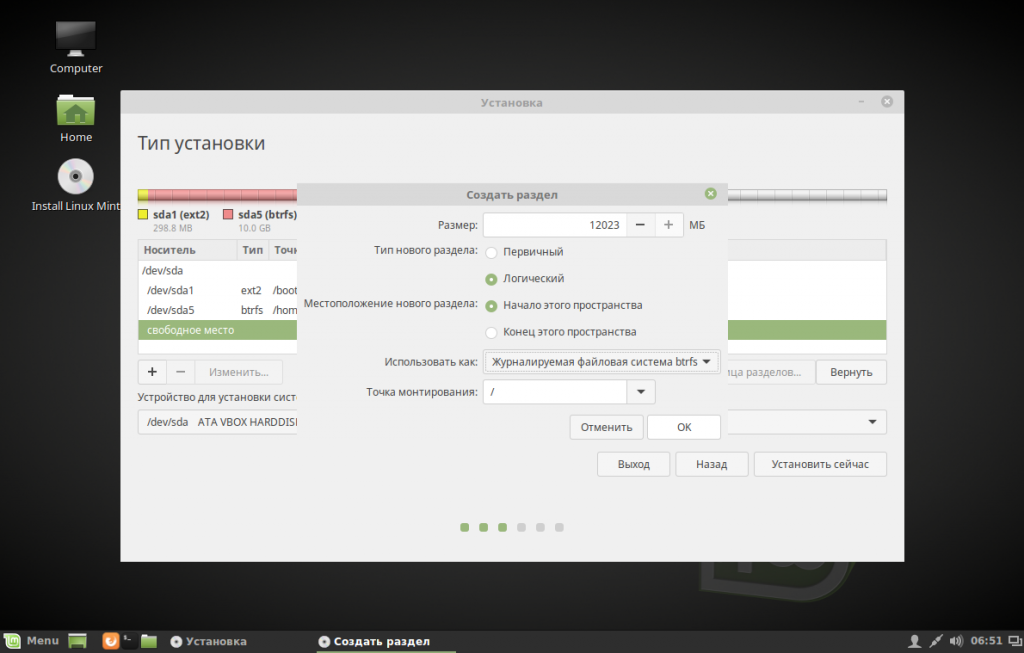Select the Первичный partition type radio button
Image resolution: width=1024 pixels, height=653 pixels.
490,252
